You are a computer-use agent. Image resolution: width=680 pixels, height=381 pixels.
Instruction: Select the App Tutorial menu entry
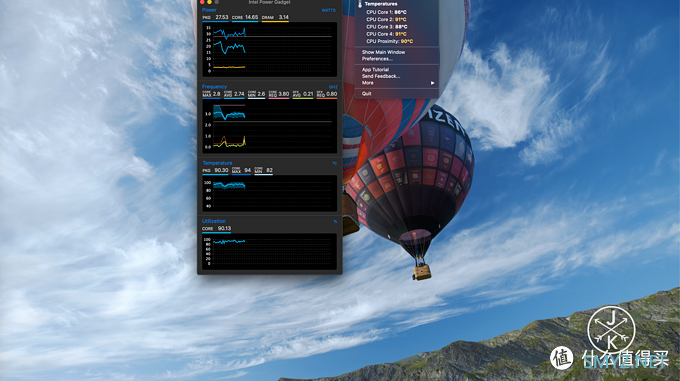pos(375,69)
